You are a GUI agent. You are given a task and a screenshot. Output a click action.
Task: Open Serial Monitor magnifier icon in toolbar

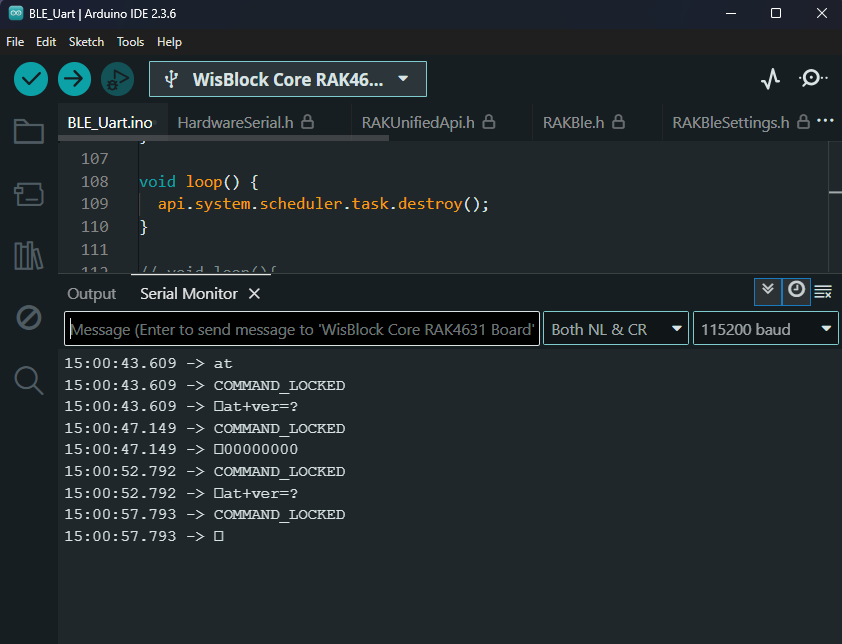813,79
